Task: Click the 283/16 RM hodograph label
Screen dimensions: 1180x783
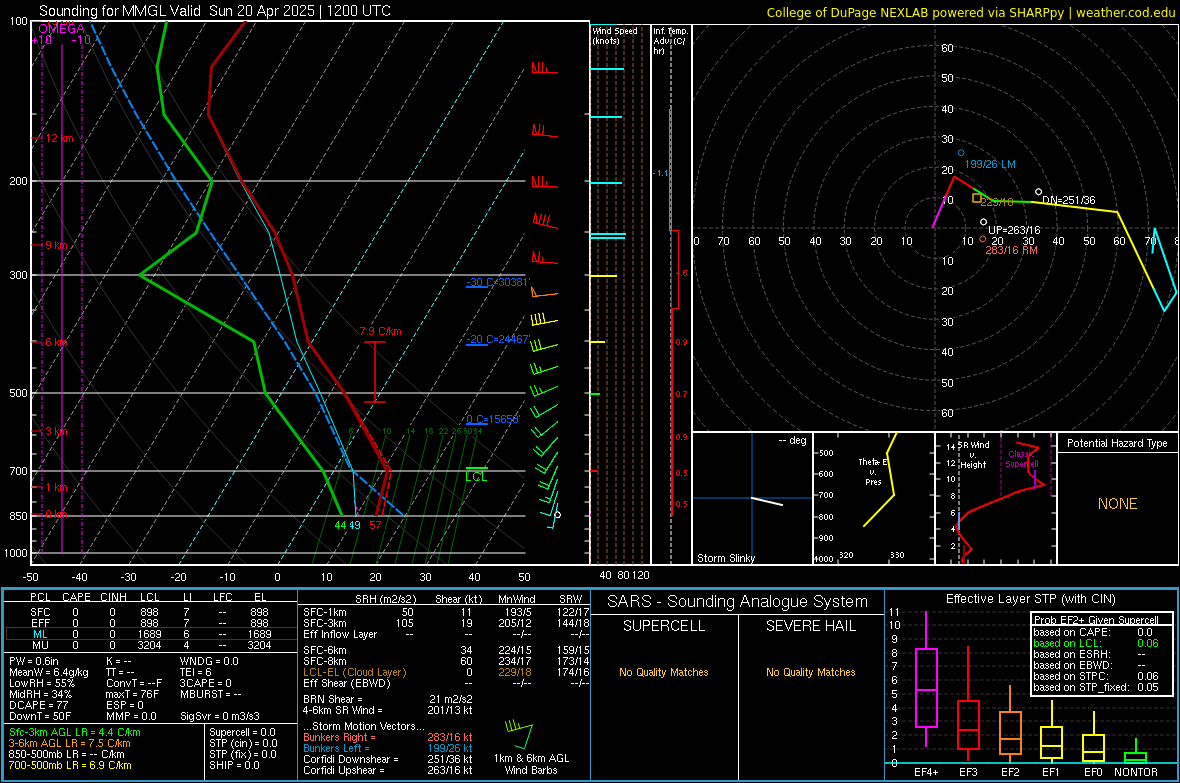Action: tap(1011, 250)
